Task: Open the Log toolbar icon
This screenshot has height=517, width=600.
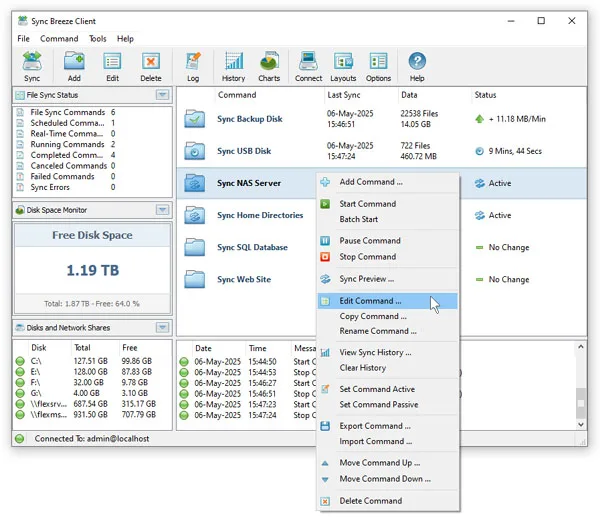Action: coord(193,66)
